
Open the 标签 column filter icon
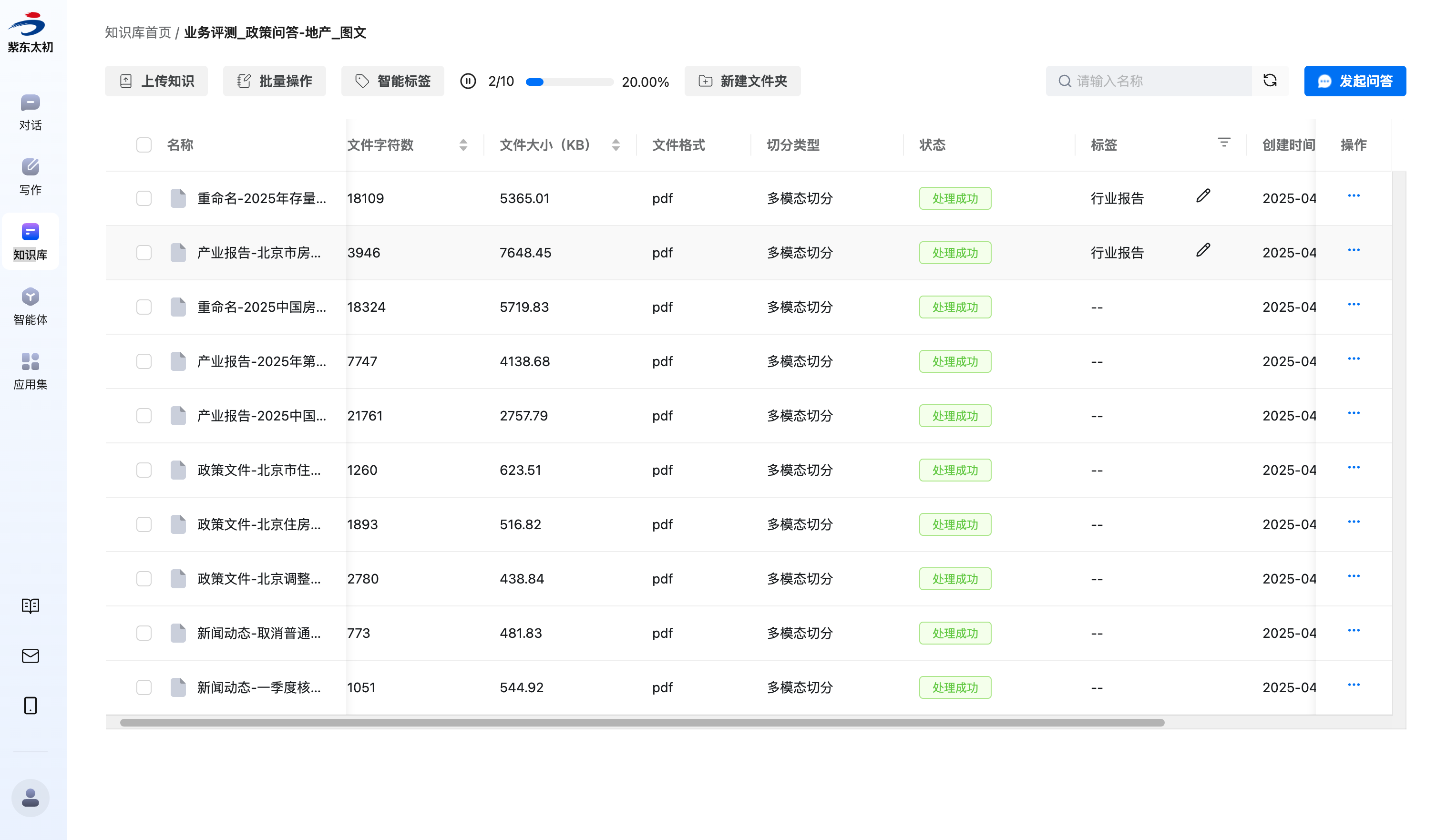click(1223, 143)
